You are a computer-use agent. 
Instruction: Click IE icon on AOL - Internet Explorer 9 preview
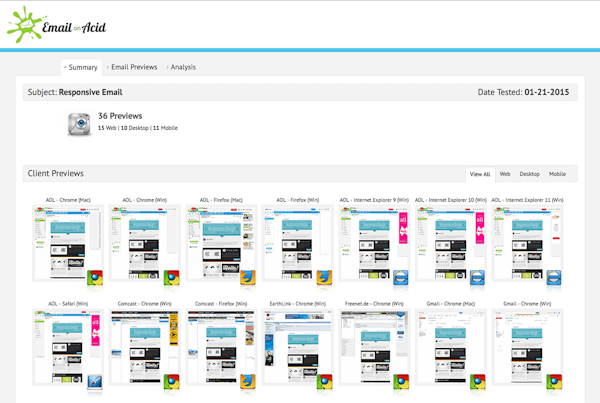click(400, 278)
